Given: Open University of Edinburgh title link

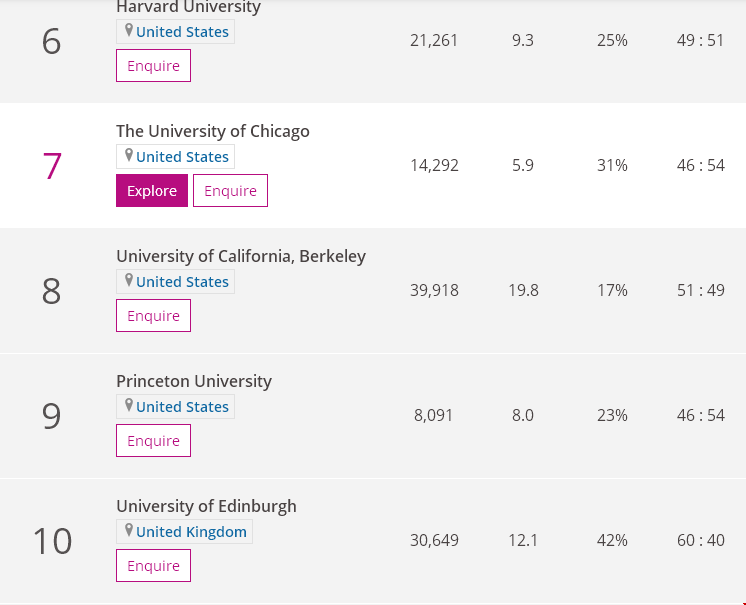Looking at the screenshot, I should pyautogui.click(x=206, y=507).
